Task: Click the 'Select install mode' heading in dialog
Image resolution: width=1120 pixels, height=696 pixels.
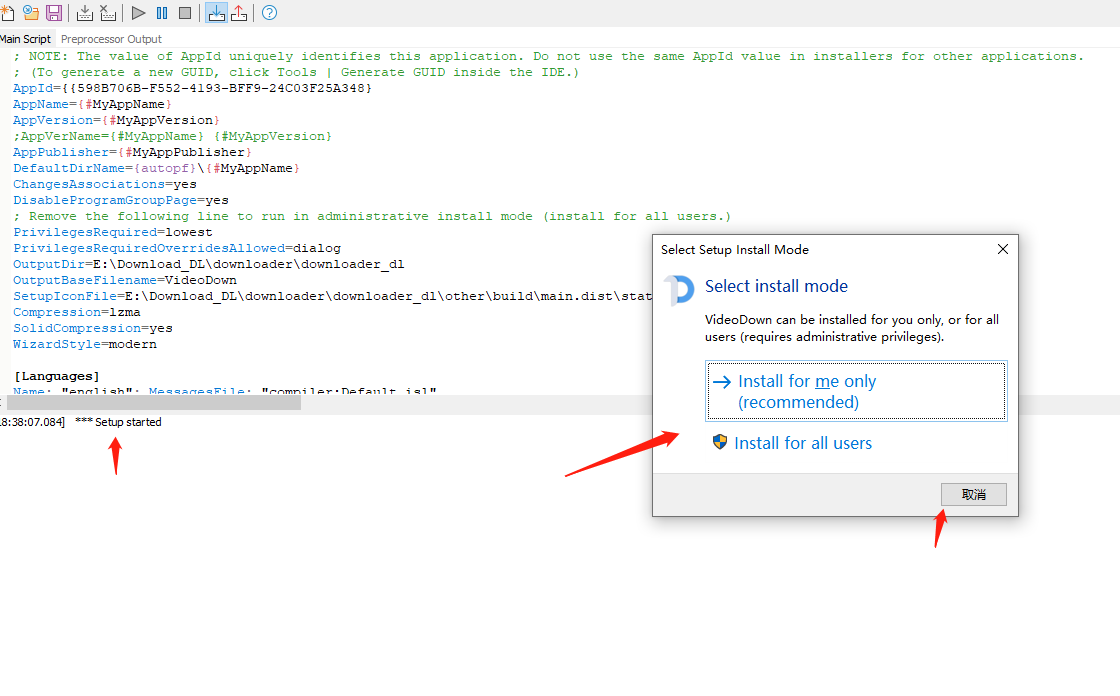Action: [776, 286]
